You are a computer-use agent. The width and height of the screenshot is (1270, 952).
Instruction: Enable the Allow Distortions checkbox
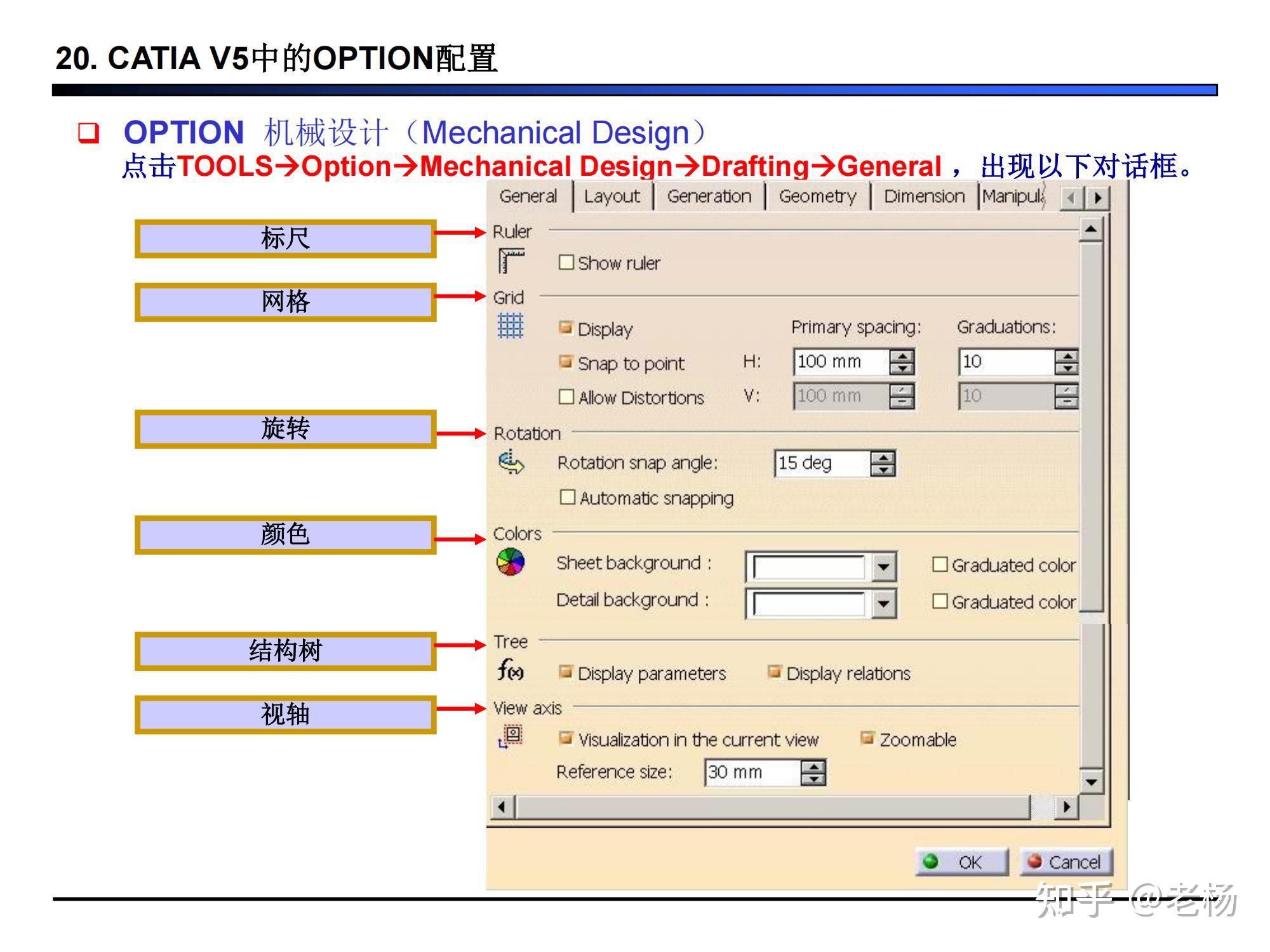point(566,397)
